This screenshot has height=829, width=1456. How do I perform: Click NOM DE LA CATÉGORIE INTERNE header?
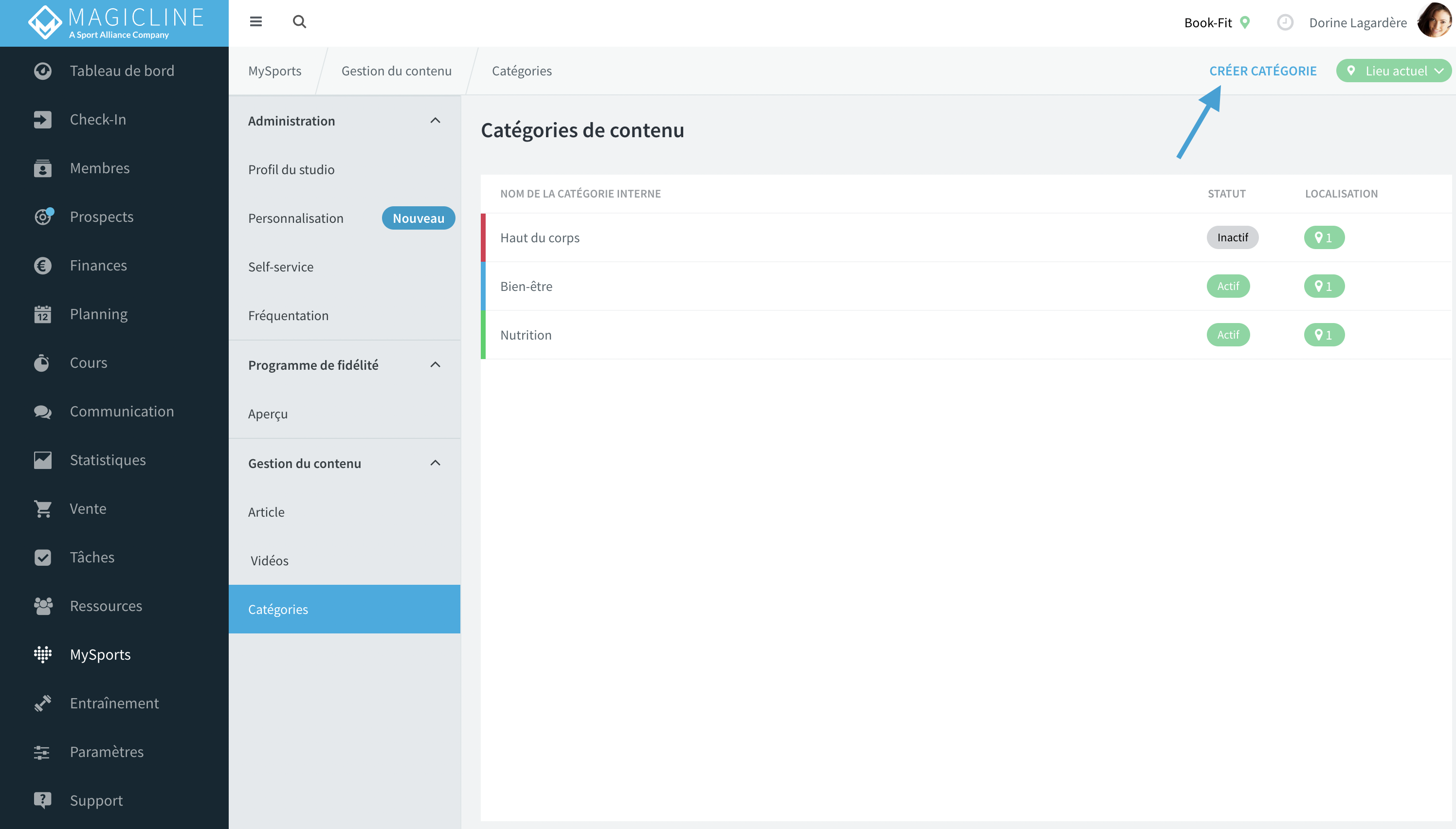pos(580,194)
